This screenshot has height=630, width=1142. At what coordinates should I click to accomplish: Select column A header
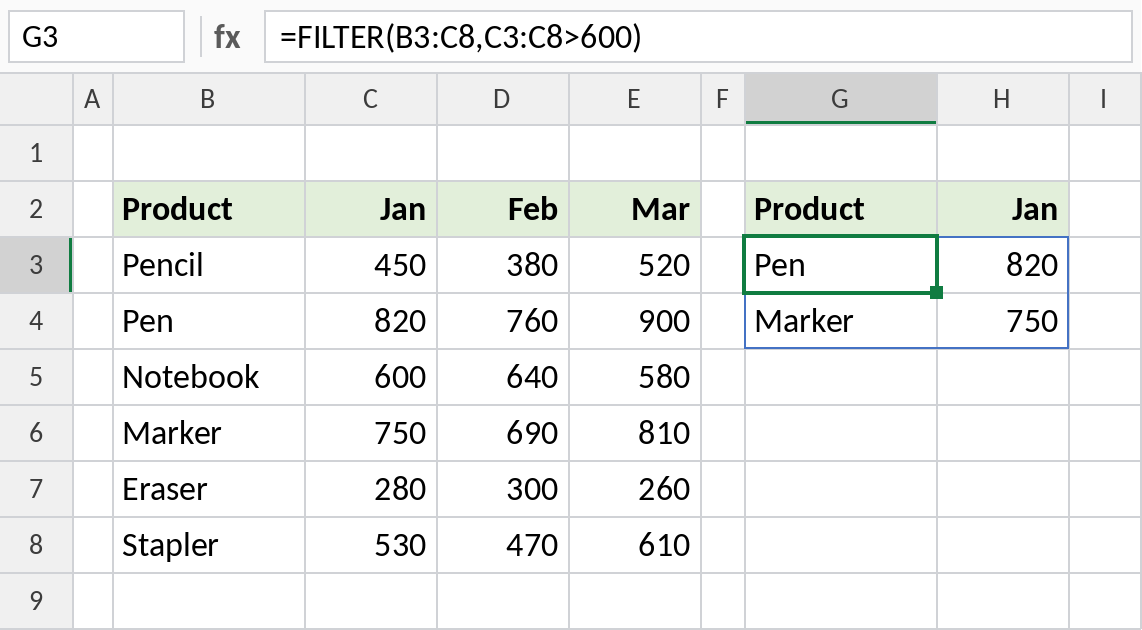[x=92, y=98]
